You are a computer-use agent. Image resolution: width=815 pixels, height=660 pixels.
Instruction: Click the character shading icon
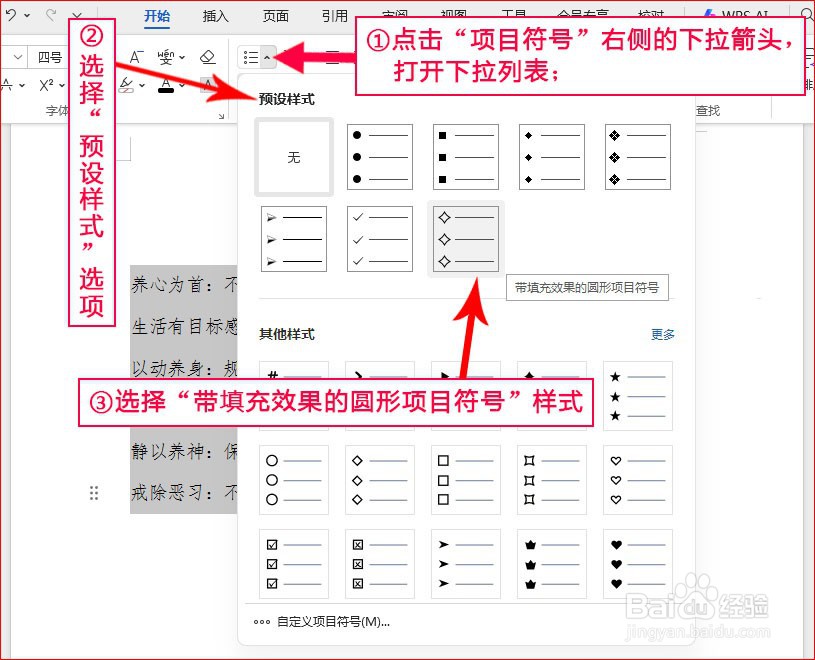(x=207, y=84)
